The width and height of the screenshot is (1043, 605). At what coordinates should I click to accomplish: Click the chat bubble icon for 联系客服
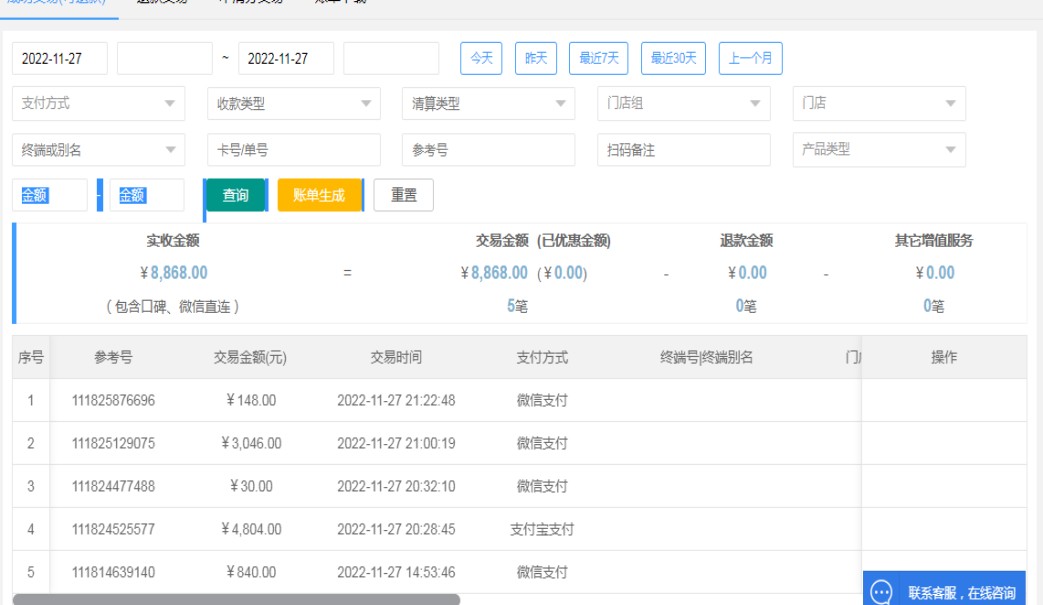coord(881,592)
